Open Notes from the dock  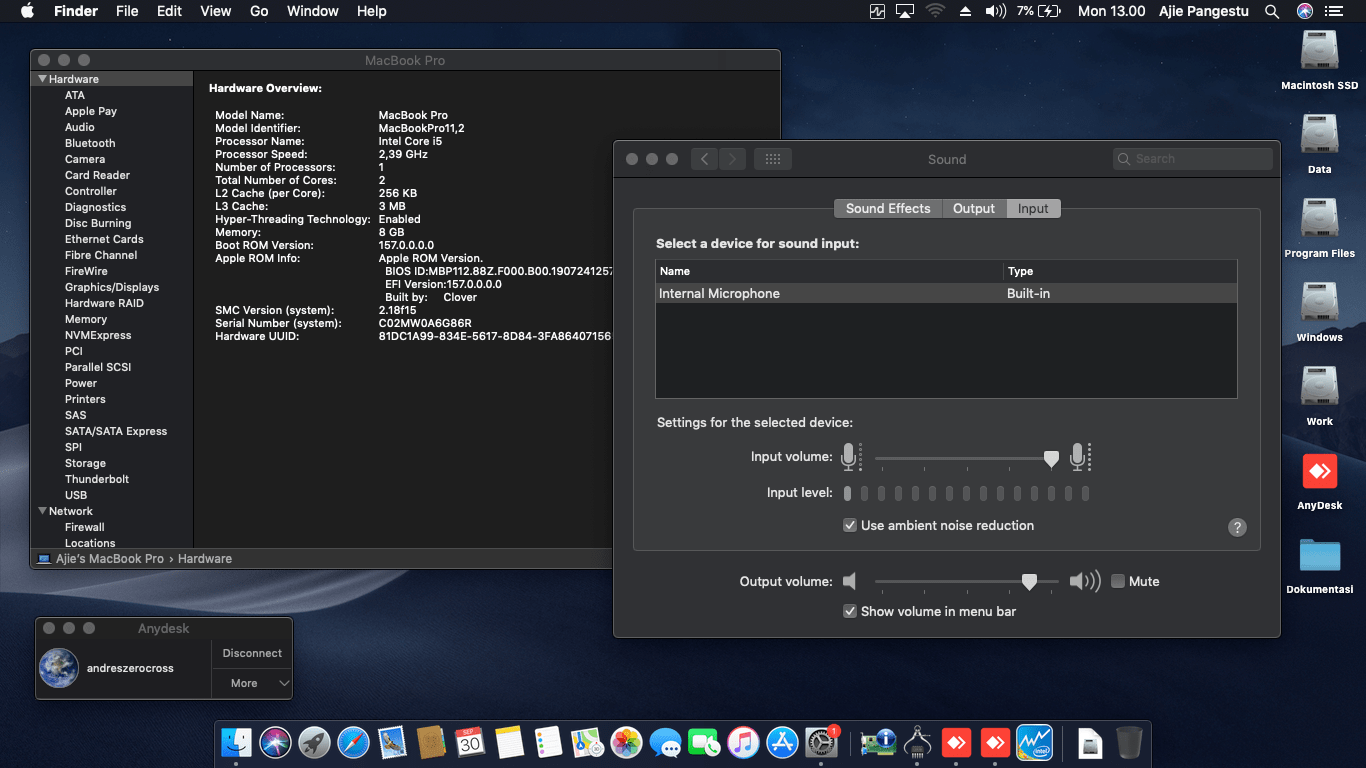(509, 742)
